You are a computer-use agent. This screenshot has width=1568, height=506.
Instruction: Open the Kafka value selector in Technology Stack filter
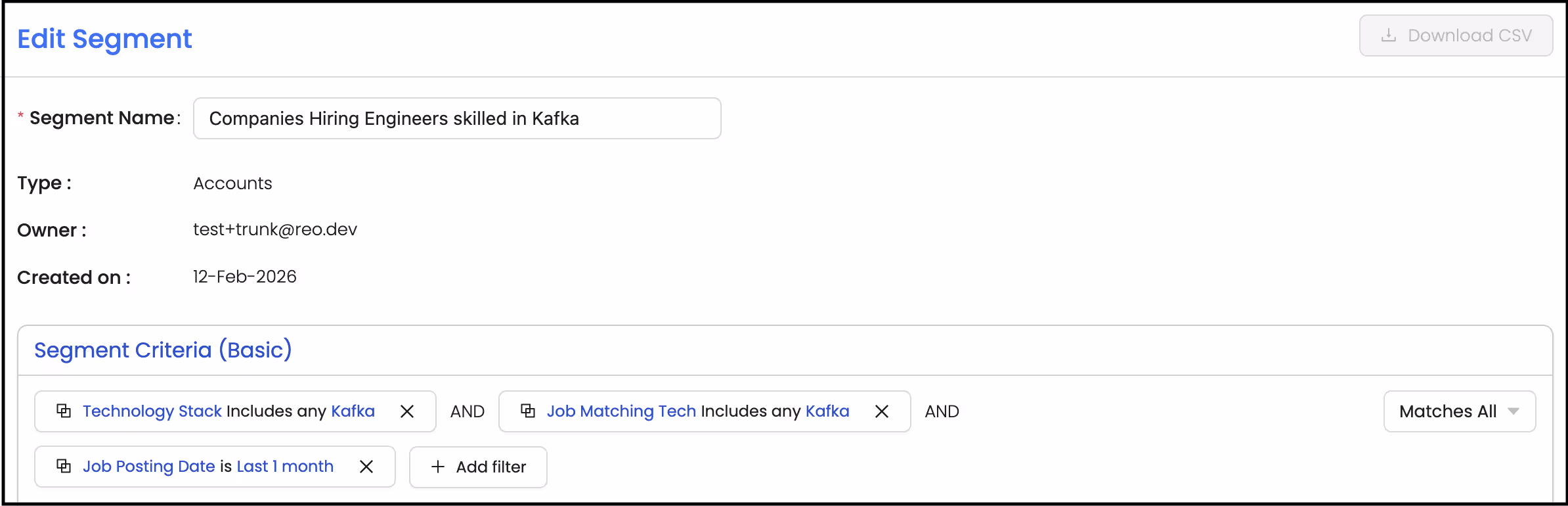coord(354,411)
